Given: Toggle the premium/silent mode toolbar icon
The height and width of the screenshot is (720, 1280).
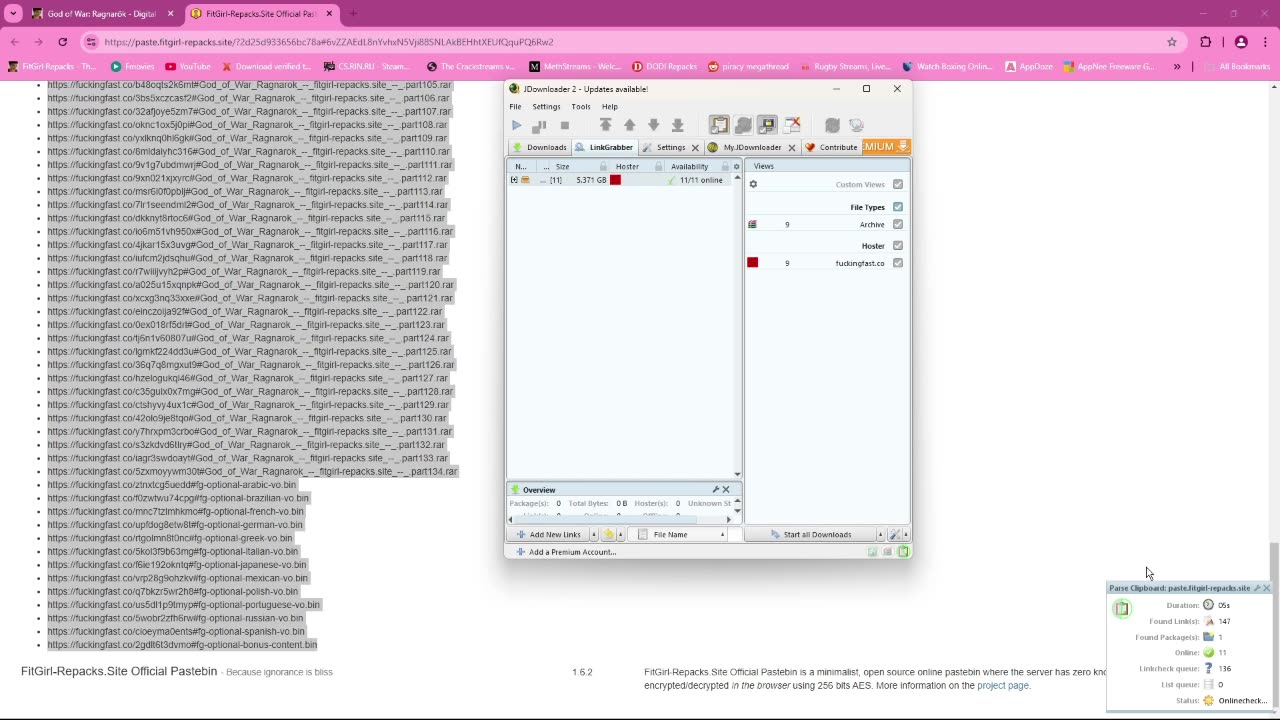Looking at the screenshot, I should click(x=767, y=125).
